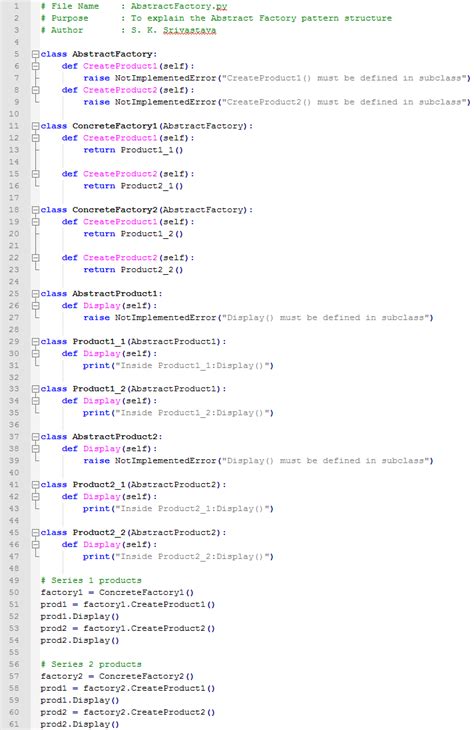Viewport: 474px width, 730px height.
Task: Click 'return Product2_1()' on line 16
Action: [133, 186]
